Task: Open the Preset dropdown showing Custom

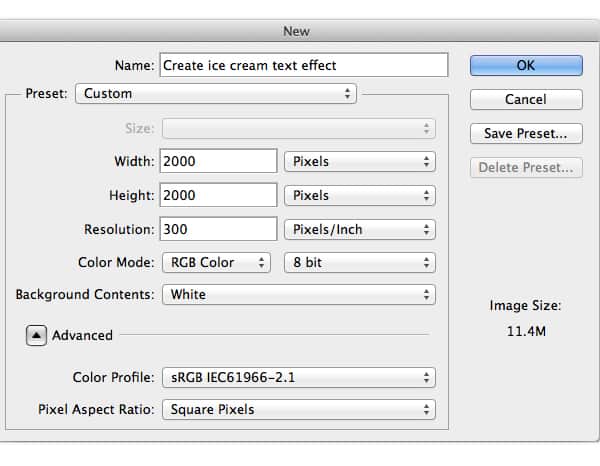Action: [216, 94]
